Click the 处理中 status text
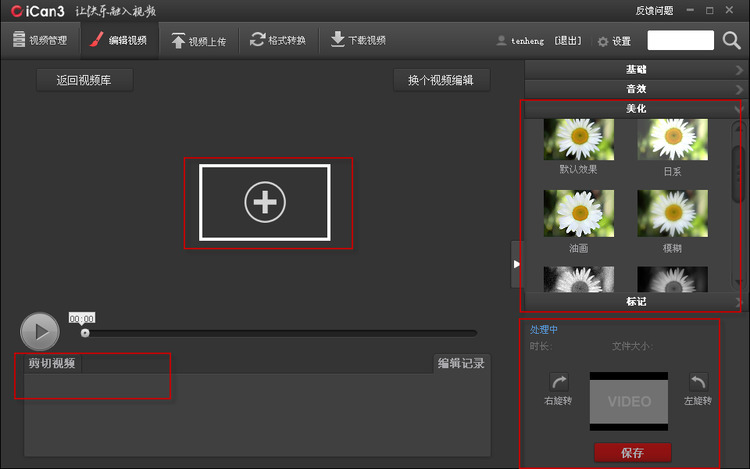The image size is (750, 469). tap(543, 329)
